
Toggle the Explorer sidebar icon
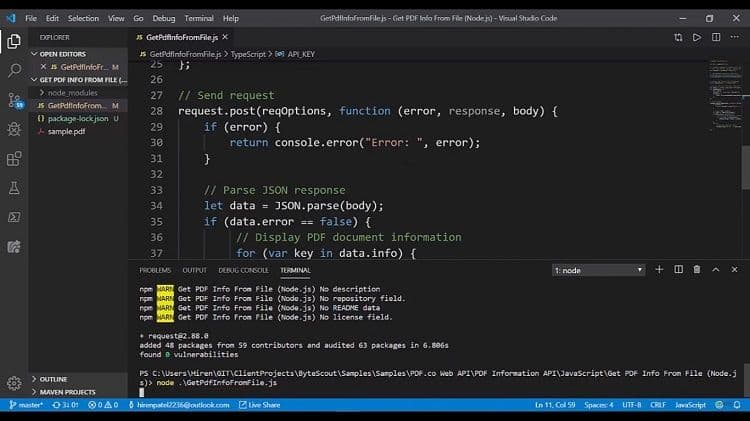point(14,41)
